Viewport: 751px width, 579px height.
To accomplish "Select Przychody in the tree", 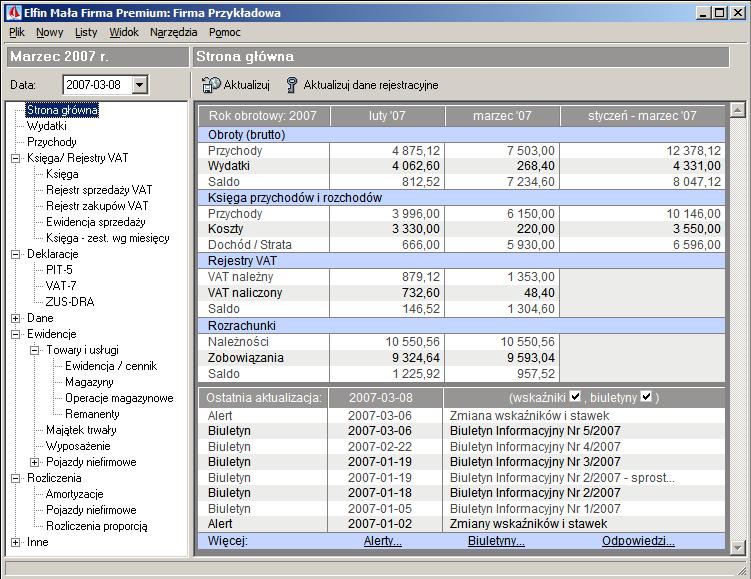I will [52, 142].
